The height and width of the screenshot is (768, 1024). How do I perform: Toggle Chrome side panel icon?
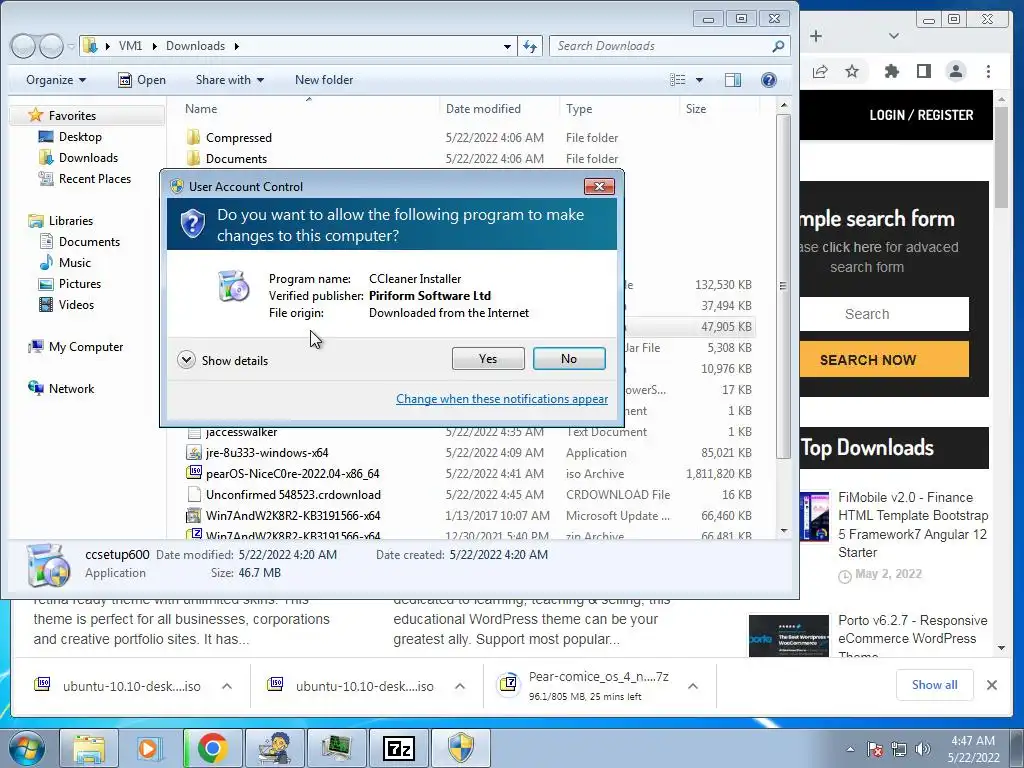[923, 71]
